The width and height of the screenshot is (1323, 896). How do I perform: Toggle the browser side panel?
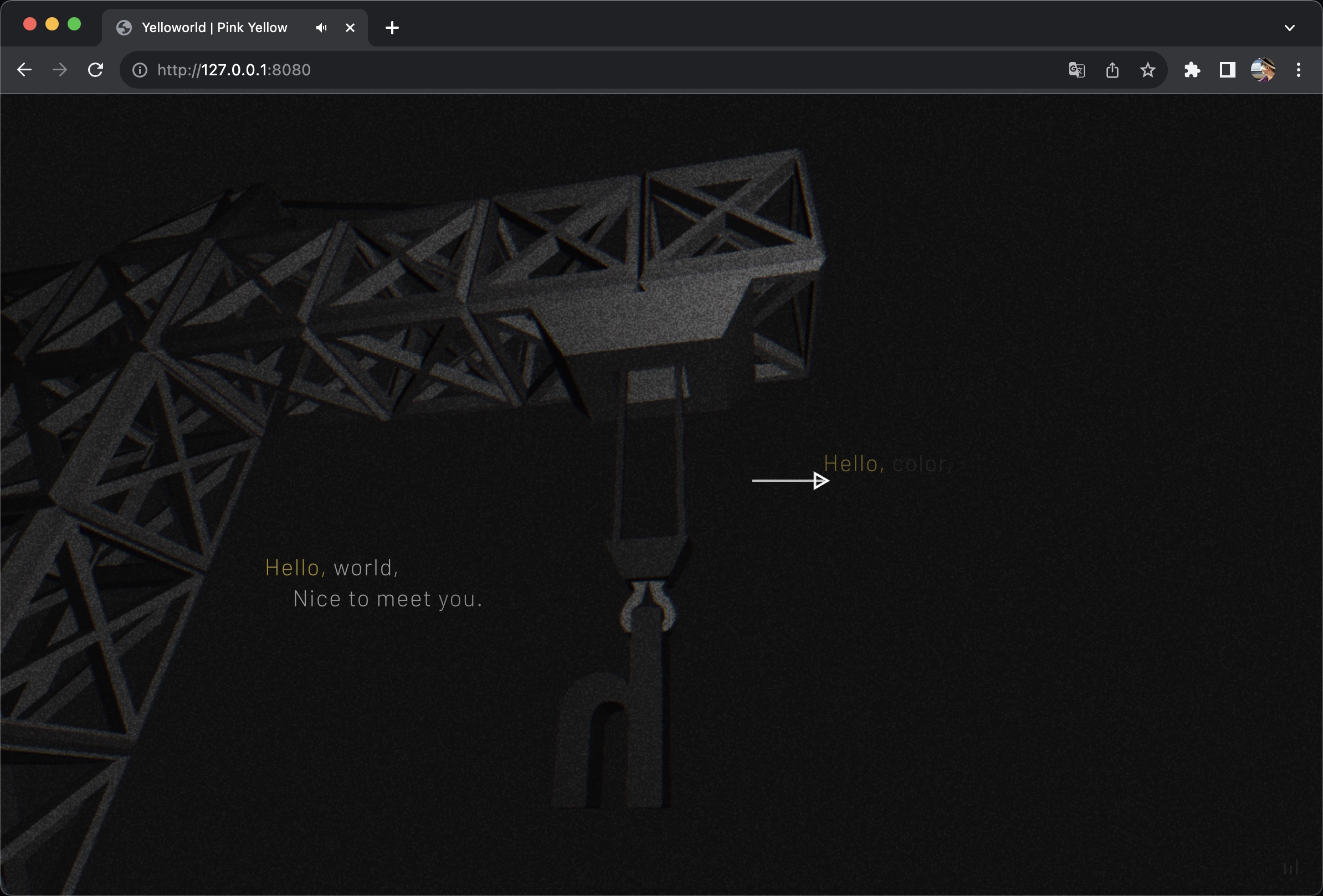pos(1227,70)
